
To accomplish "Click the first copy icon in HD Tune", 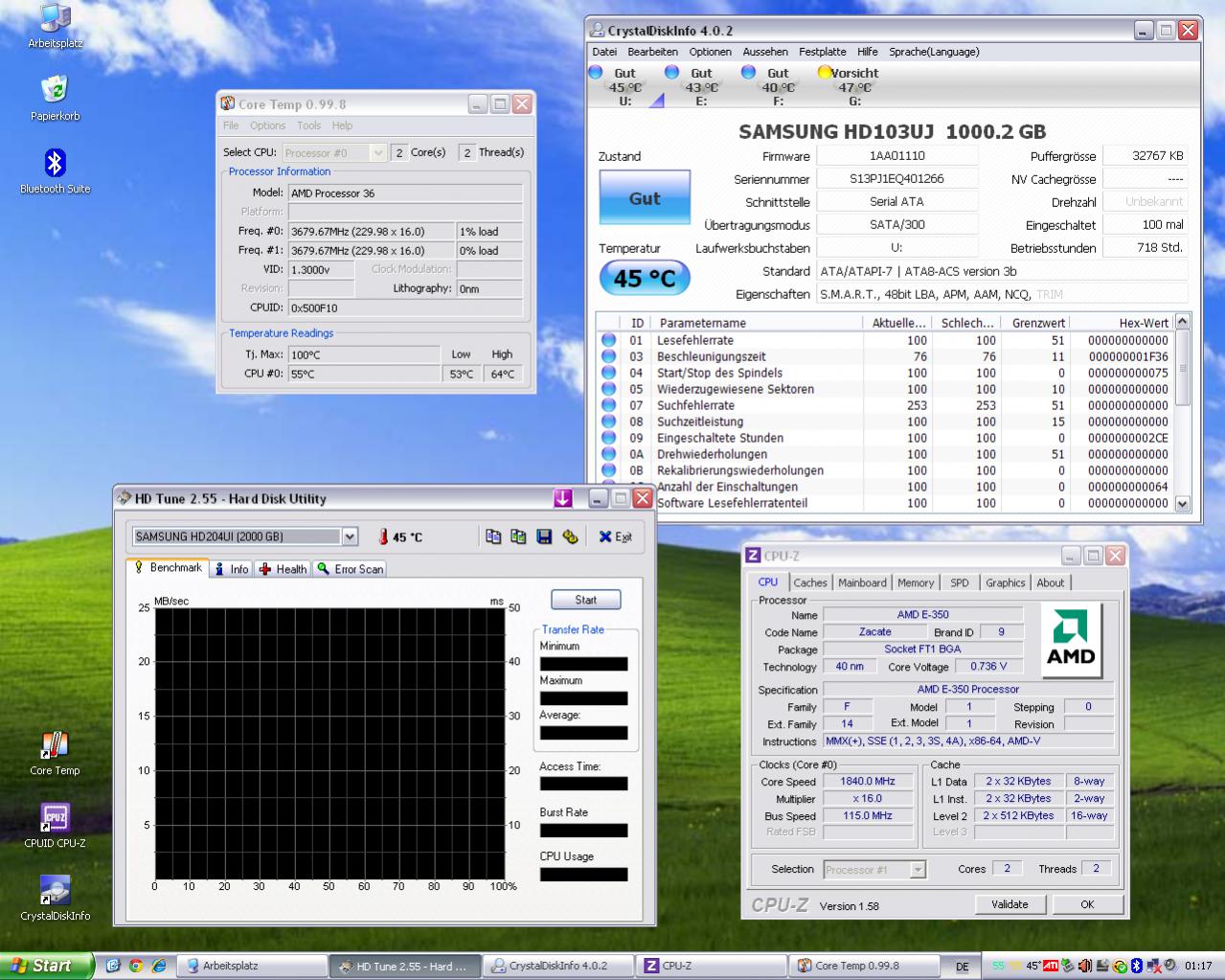I will (493, 537).
